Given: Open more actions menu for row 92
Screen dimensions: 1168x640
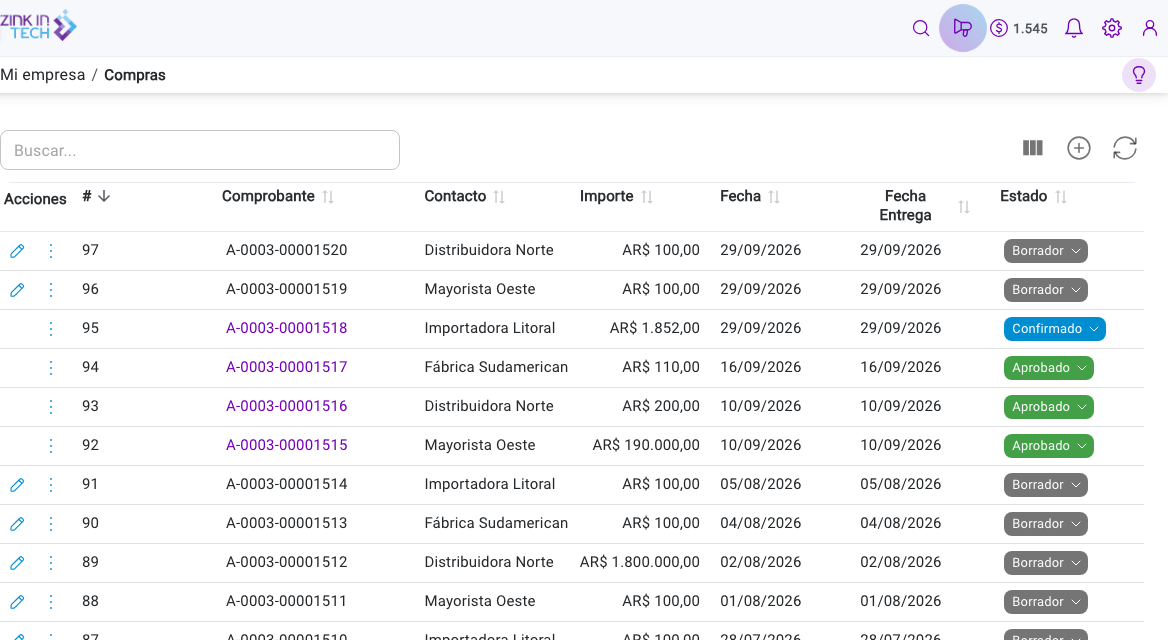Looking at the screenshot, I should (x=51, y=446).
